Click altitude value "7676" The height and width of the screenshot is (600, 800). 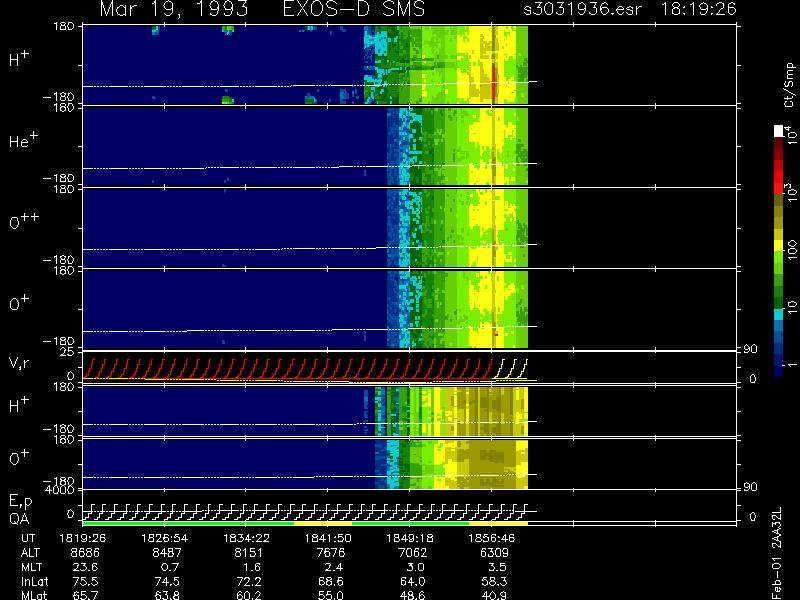pos(331,553)
